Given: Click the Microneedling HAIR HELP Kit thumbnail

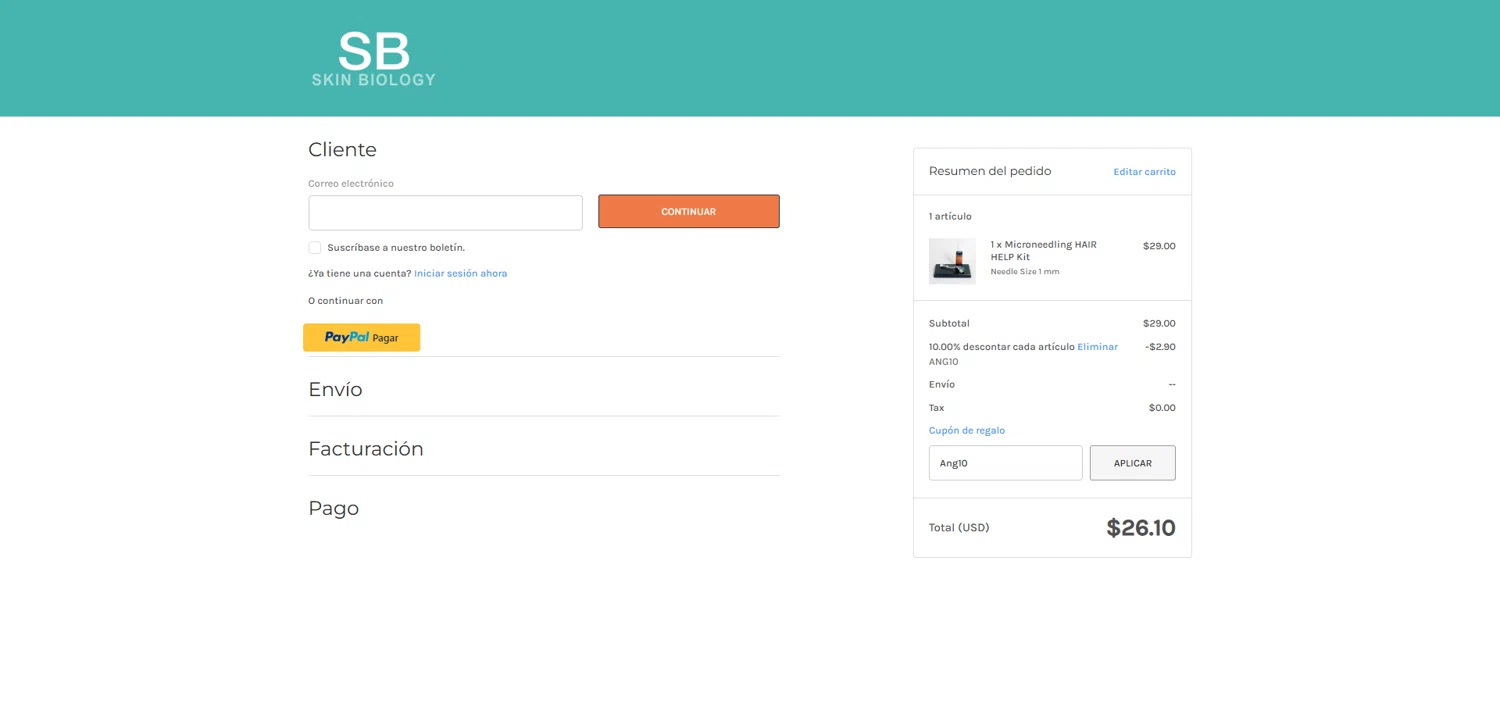Looking at the screenshot, I should point(952,261).
